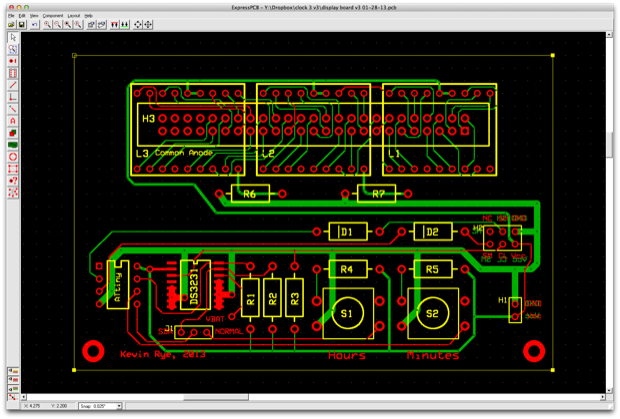The width and height of the screenshot is (620, 419).
Task: Select the DS3231 chip component
Action: tap(195, 285)
